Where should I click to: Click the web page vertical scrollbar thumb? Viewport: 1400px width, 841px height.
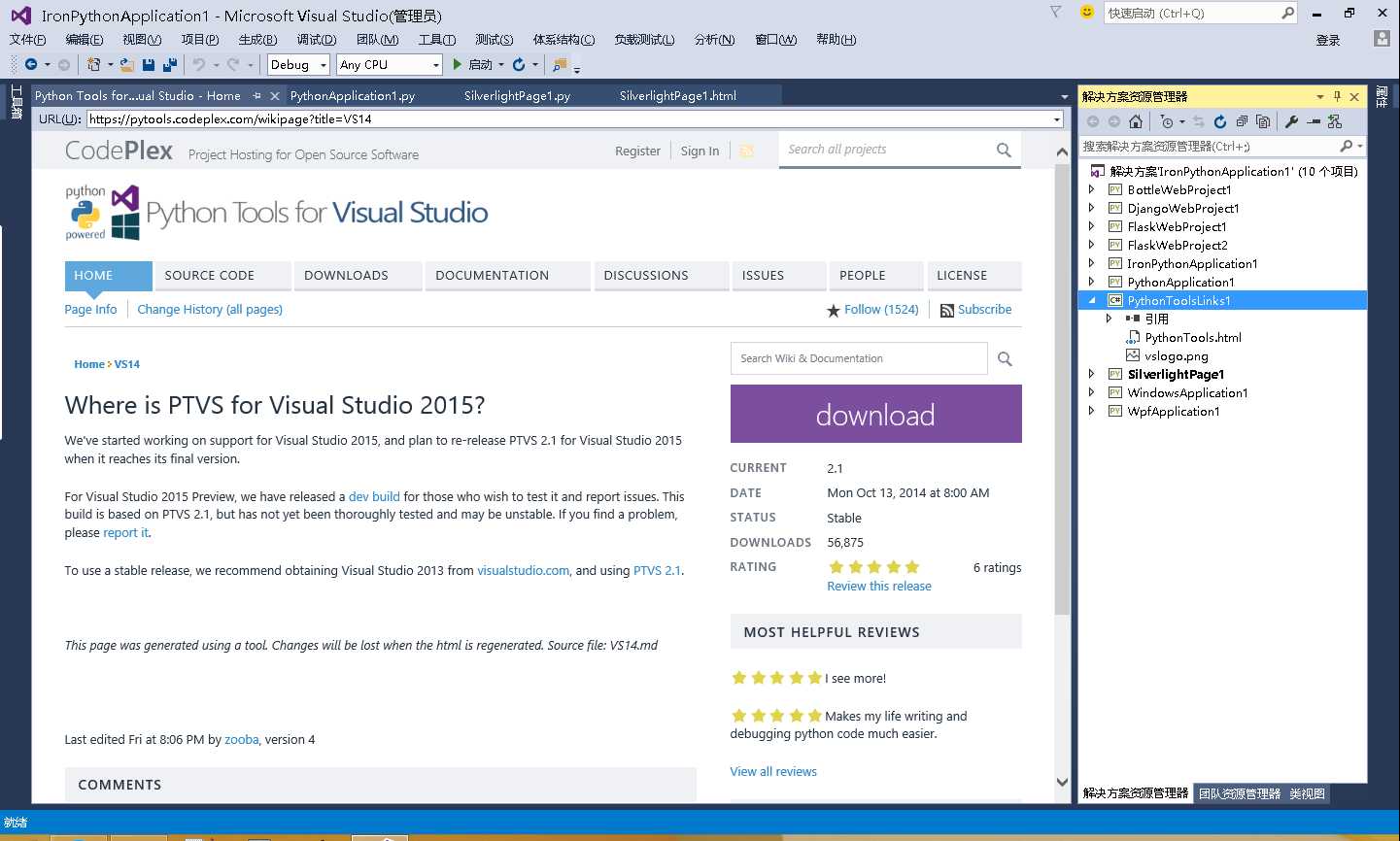[1062, 388]
